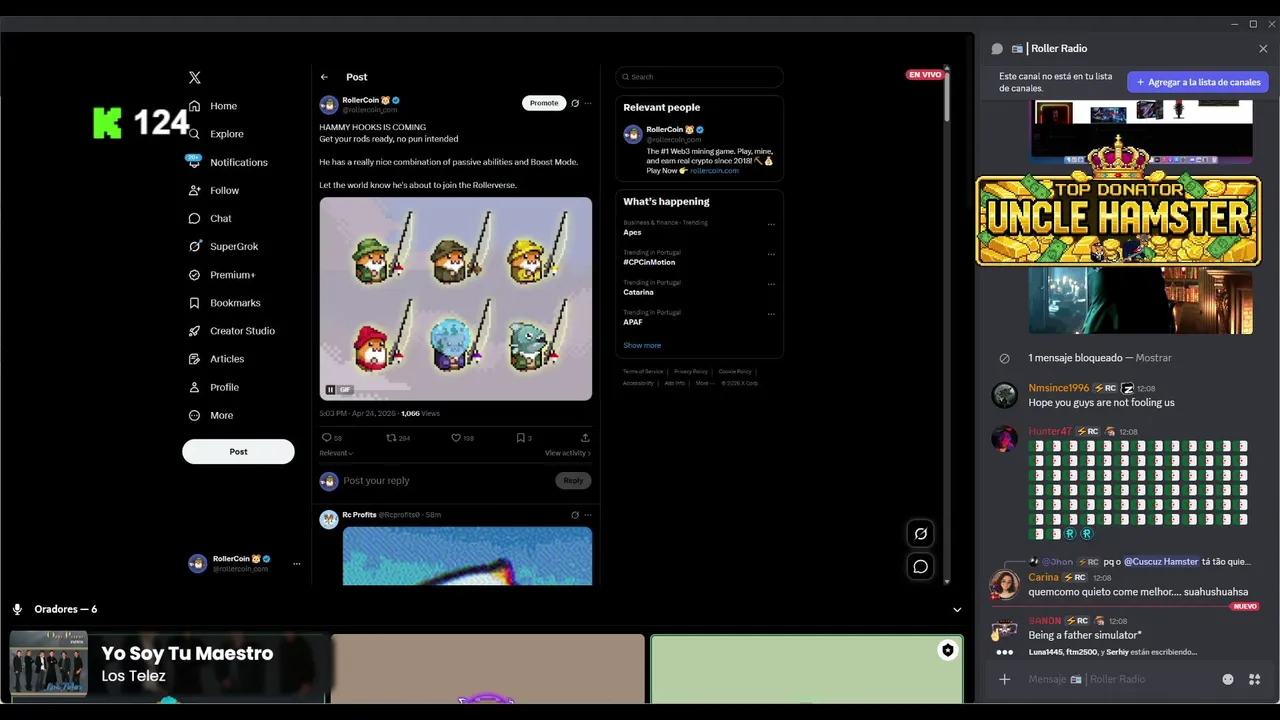This screenshot has width=1280, height=720.
Task: Open Follow in the X sidebar
Action: (x=214, y=190)
